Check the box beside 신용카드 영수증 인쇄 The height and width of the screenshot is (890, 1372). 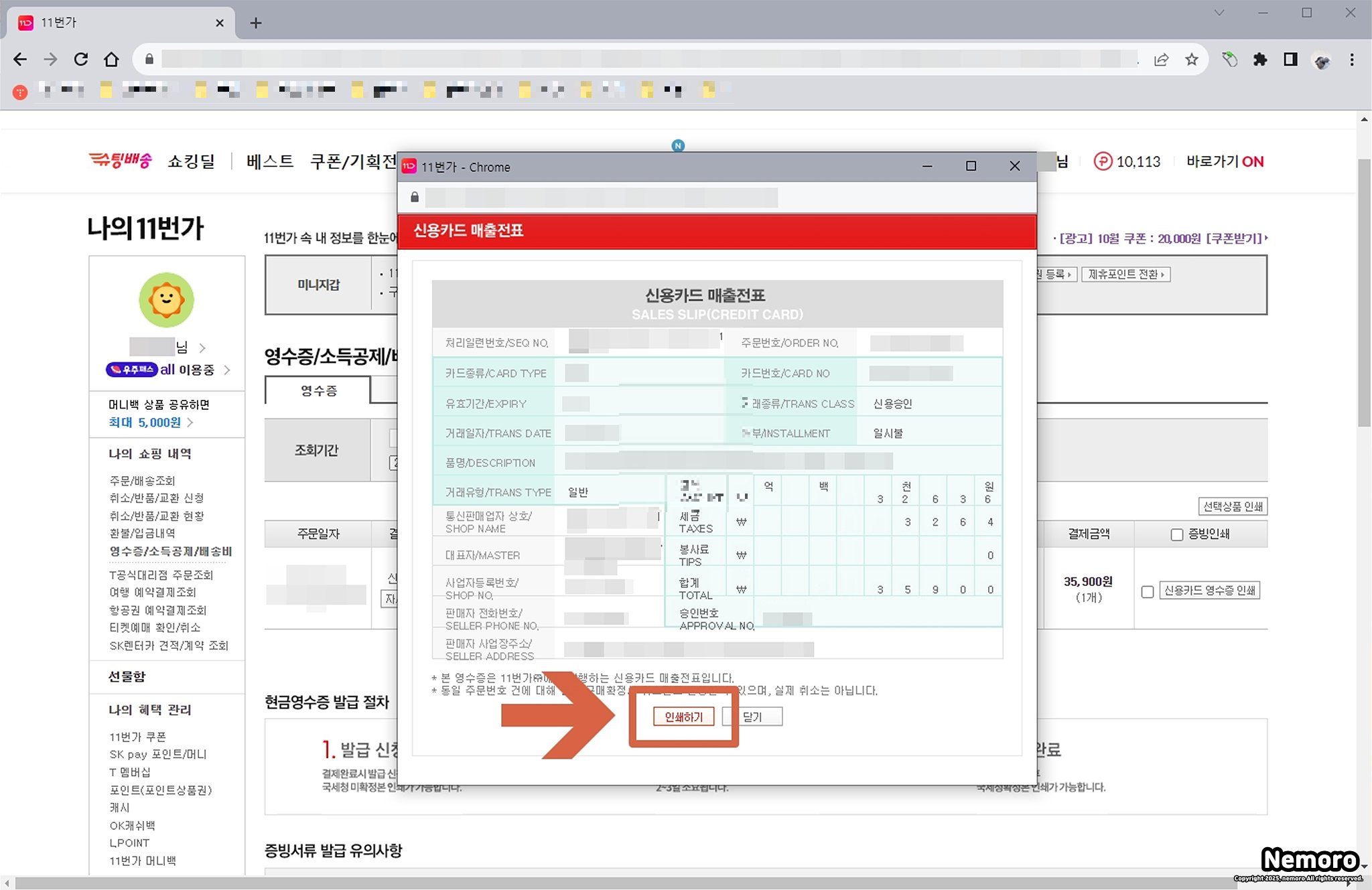tap(1148, 592)
